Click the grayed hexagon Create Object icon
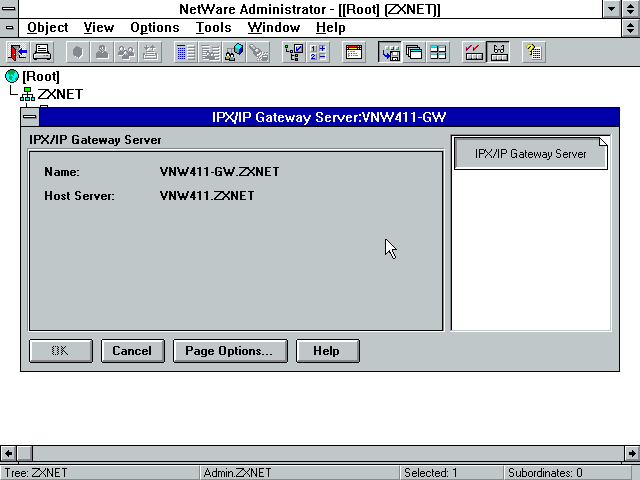 pos(78,52)
